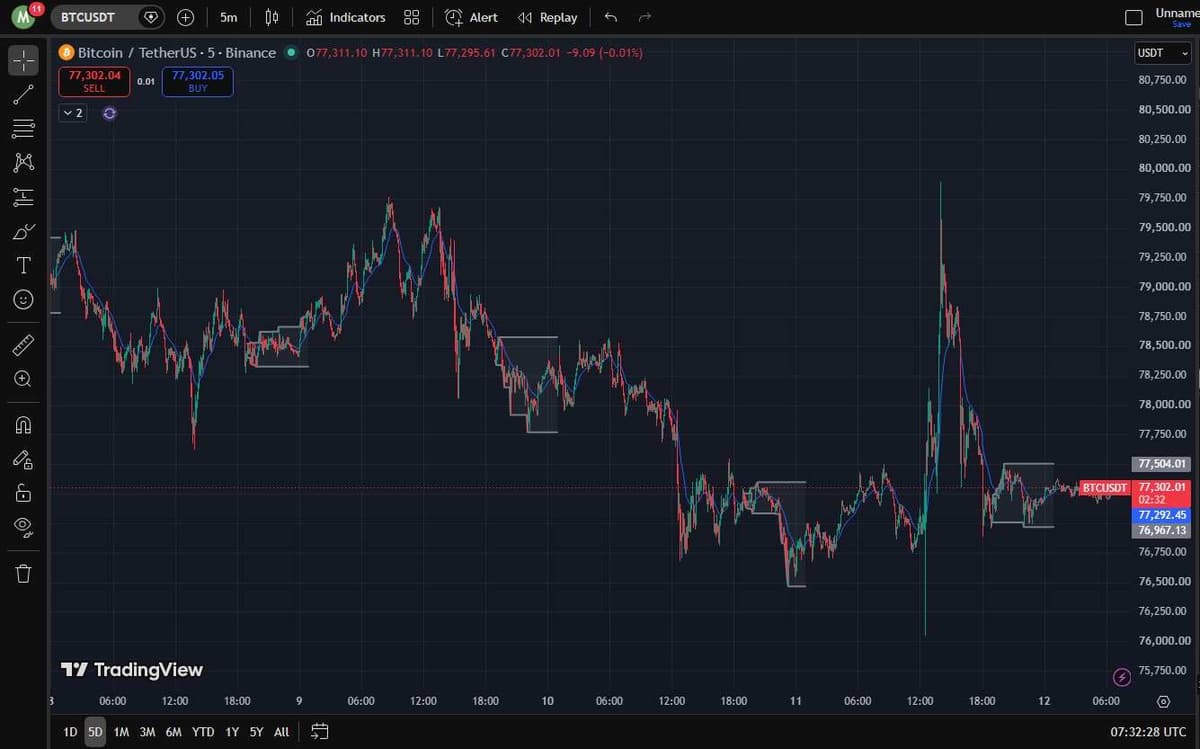Viewport: 1200px width, 749px height.
Task: Open the emoji icons tool
Action: pos(24,299)
